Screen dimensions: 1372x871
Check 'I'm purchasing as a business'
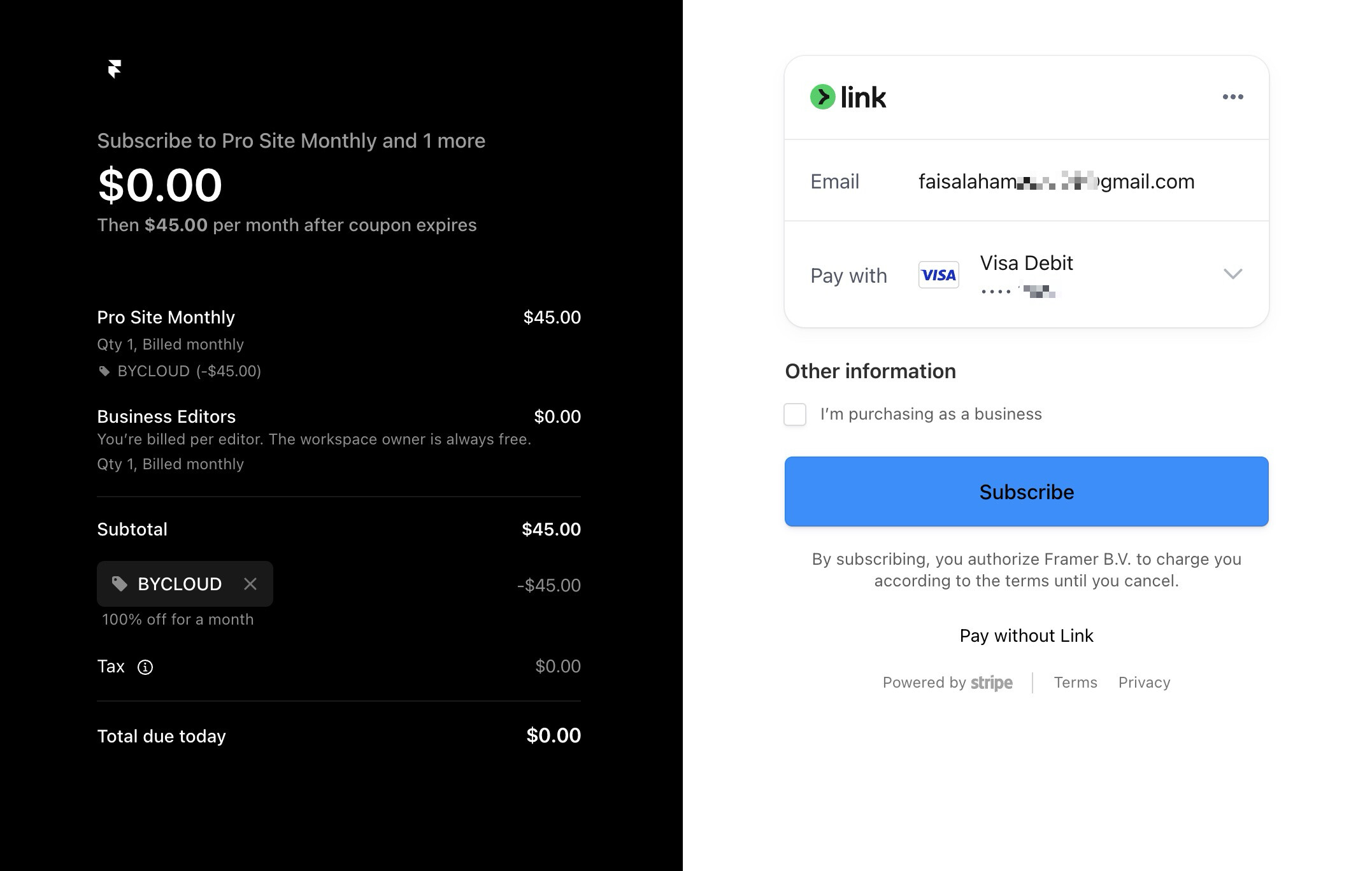[x=795, y=414]
